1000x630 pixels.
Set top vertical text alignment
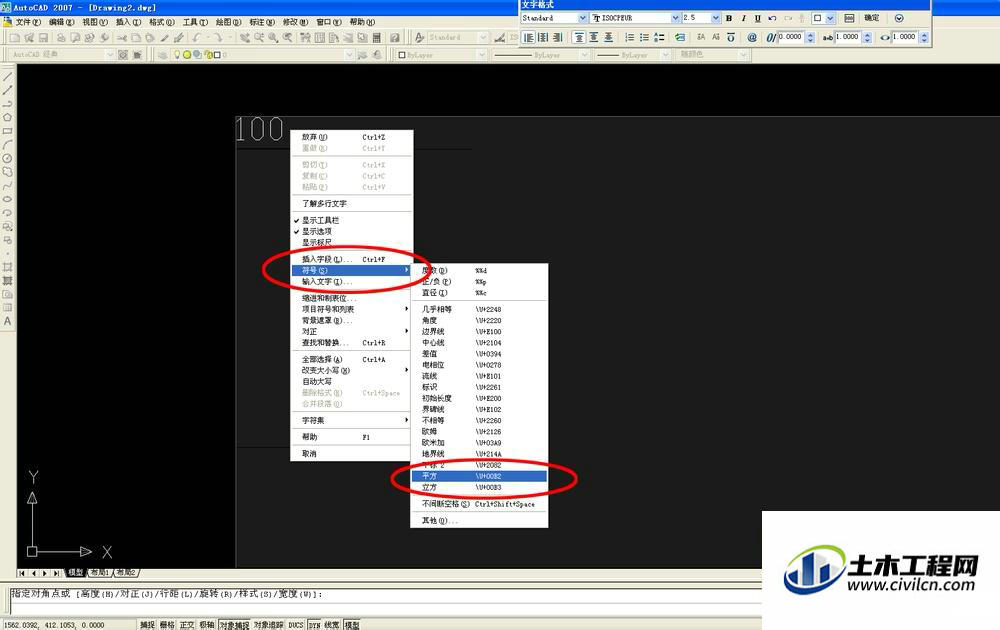[578, 38]
